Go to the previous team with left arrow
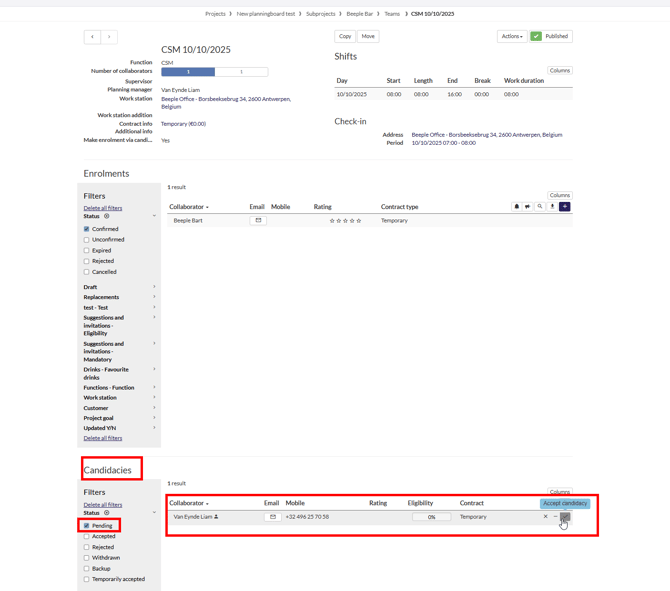 [92, 37]
